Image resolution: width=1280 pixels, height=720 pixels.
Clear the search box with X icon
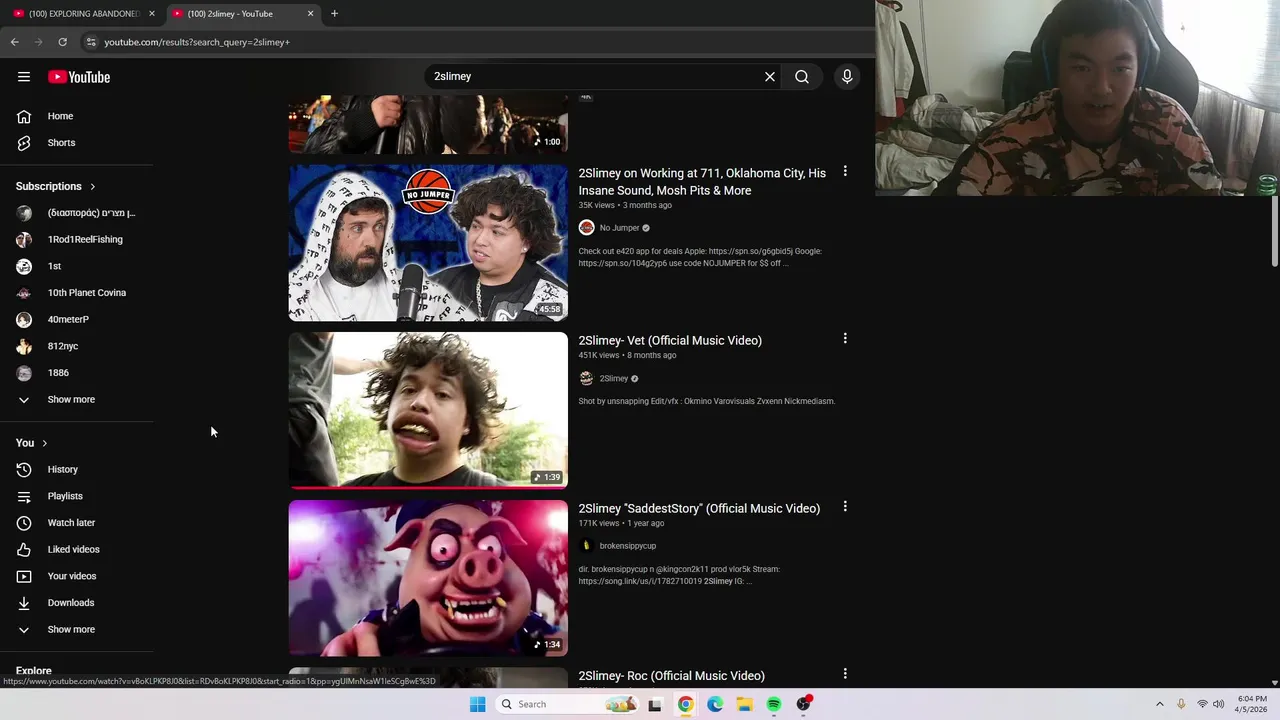770,77
